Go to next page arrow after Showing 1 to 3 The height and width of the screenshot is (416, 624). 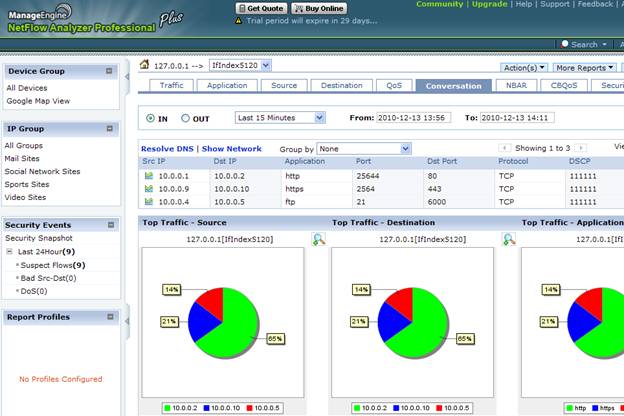coord(581,148)
